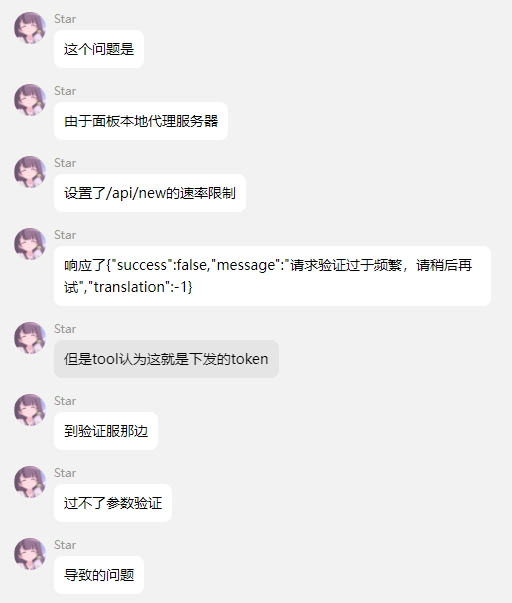
Task: Click highlighted 但是tool认为这就是下发的token bubble
Action: (x=166, y=359)
